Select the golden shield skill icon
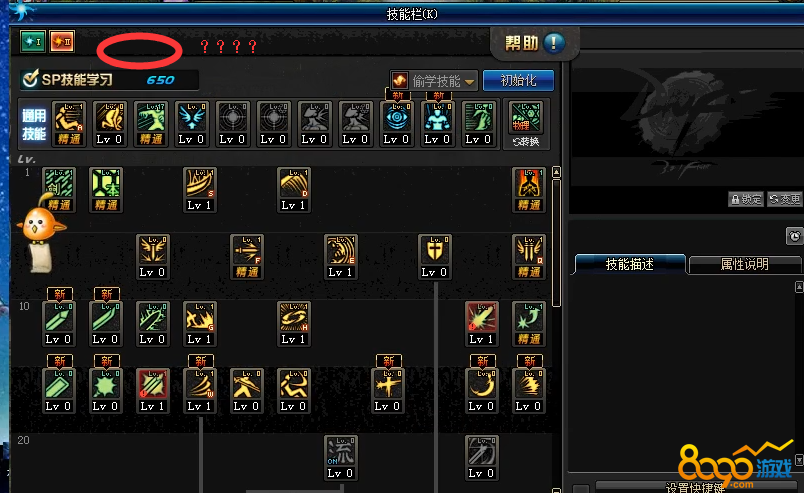This screenshot has width=804, height=493. (x=434, y=251)
